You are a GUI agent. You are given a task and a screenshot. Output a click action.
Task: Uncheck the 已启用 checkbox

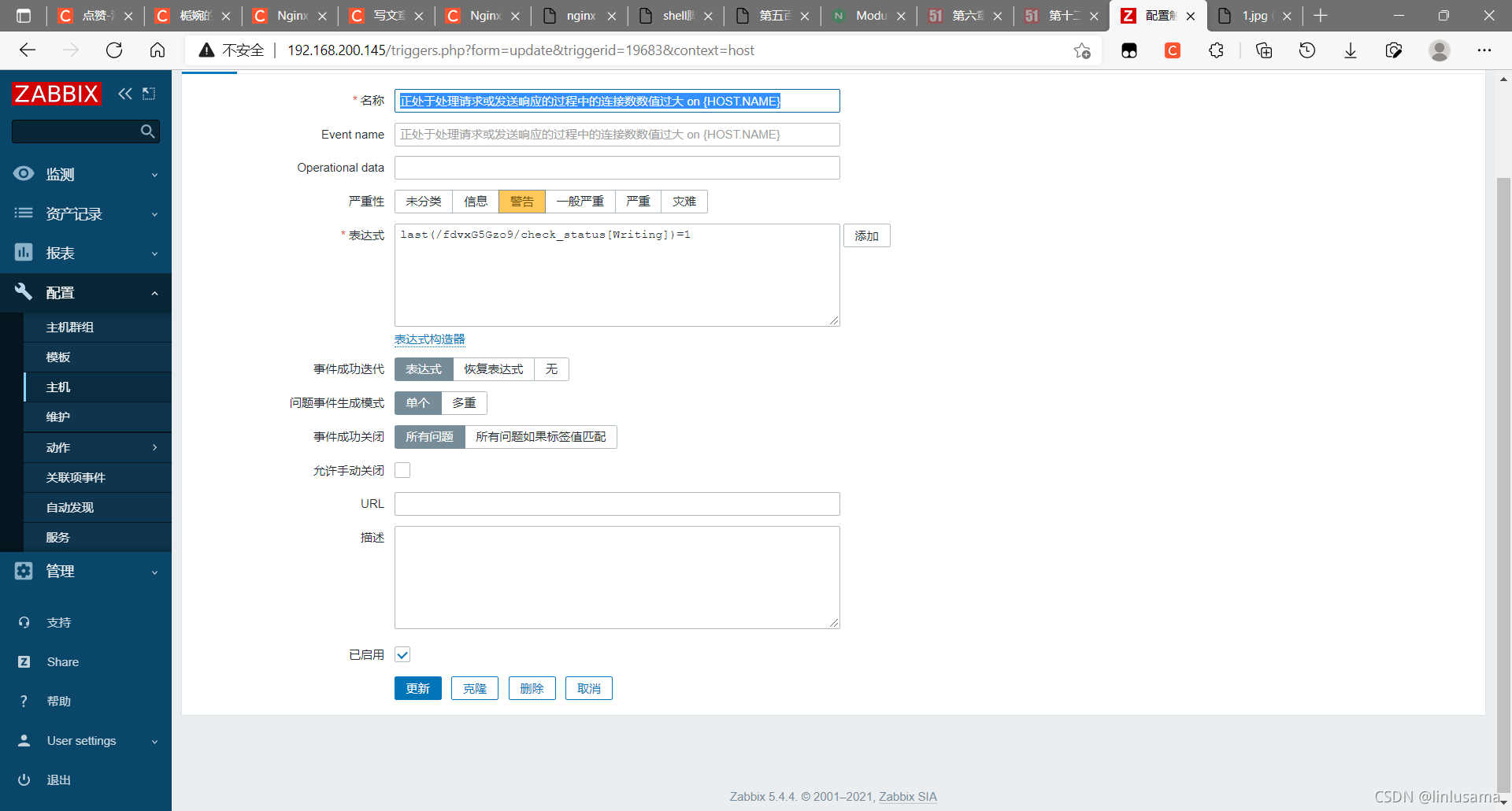tap(402, 655)
